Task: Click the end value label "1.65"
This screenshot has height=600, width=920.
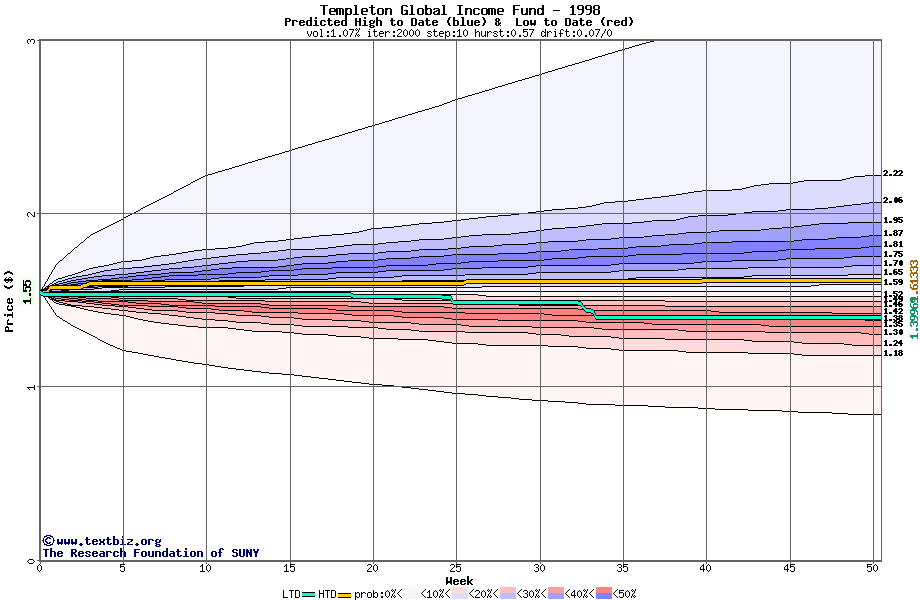Action: [x=893, y=273]
